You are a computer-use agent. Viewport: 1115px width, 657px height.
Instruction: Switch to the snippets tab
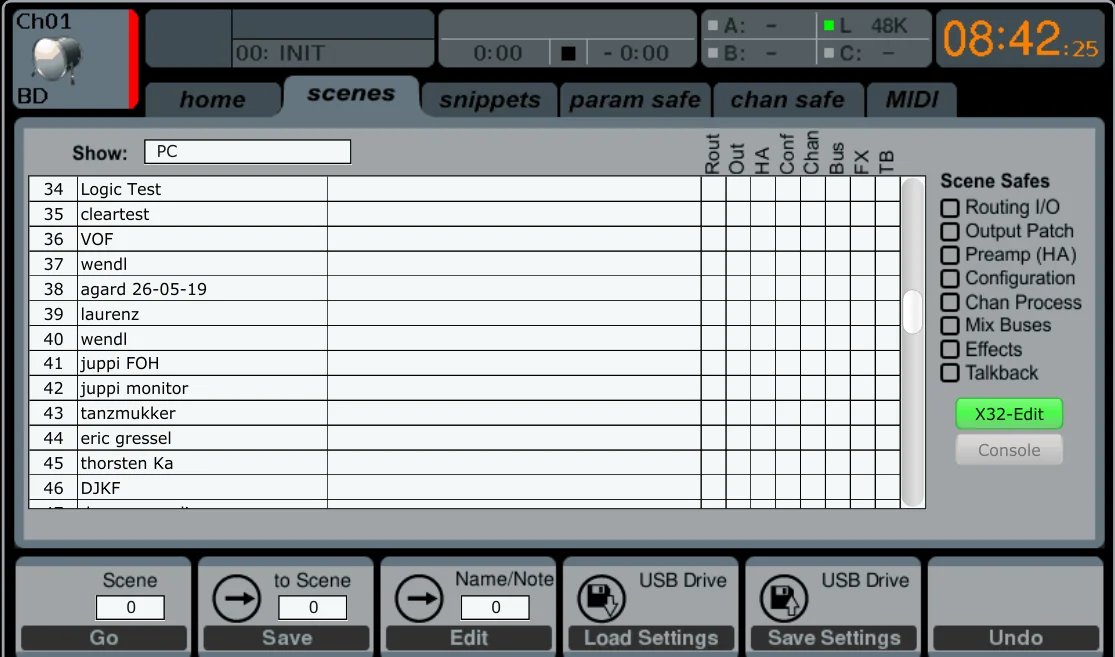point(490,100)
